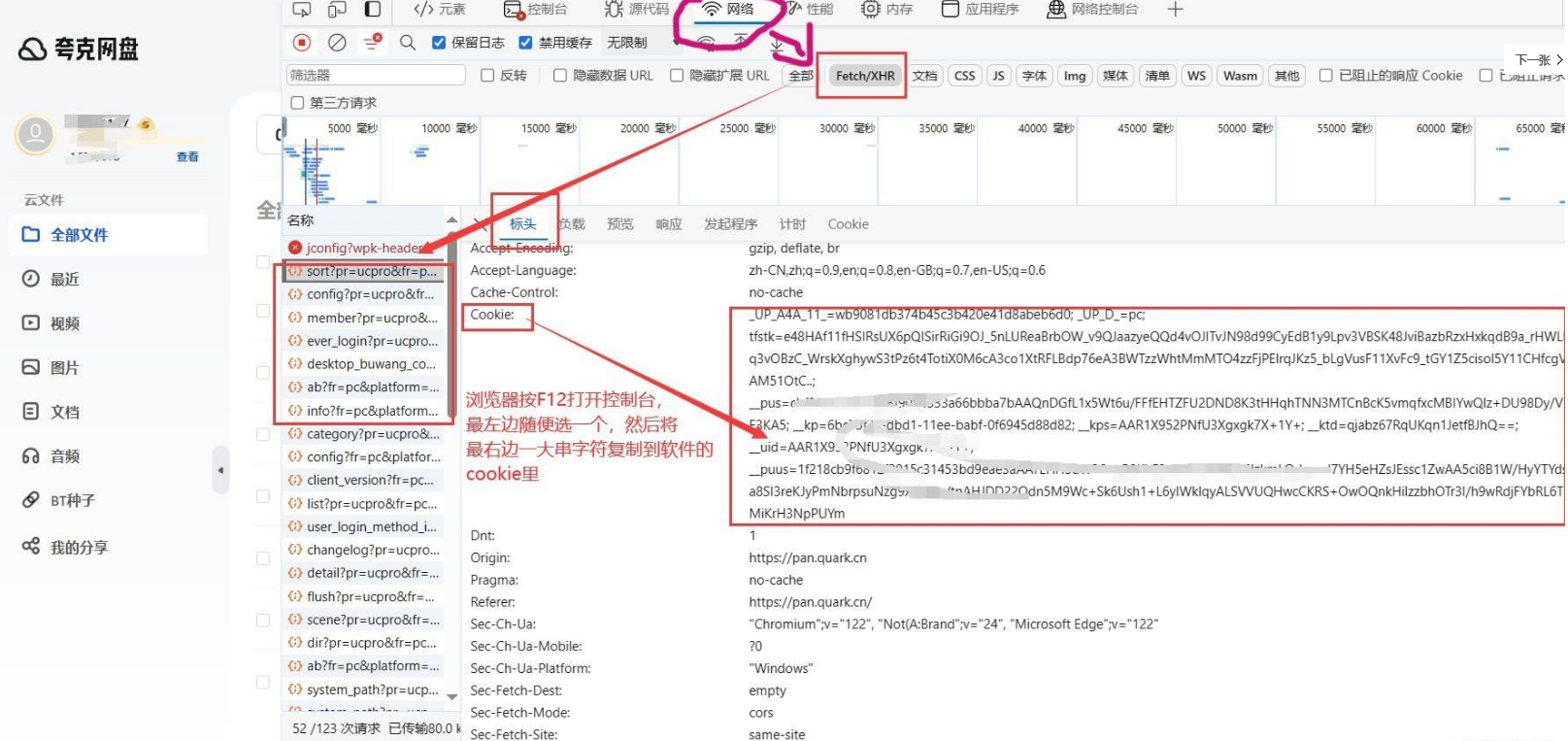Add a new DevTools tool with plus icon
1568x741 pixels.
click(x=1175, y=10)
